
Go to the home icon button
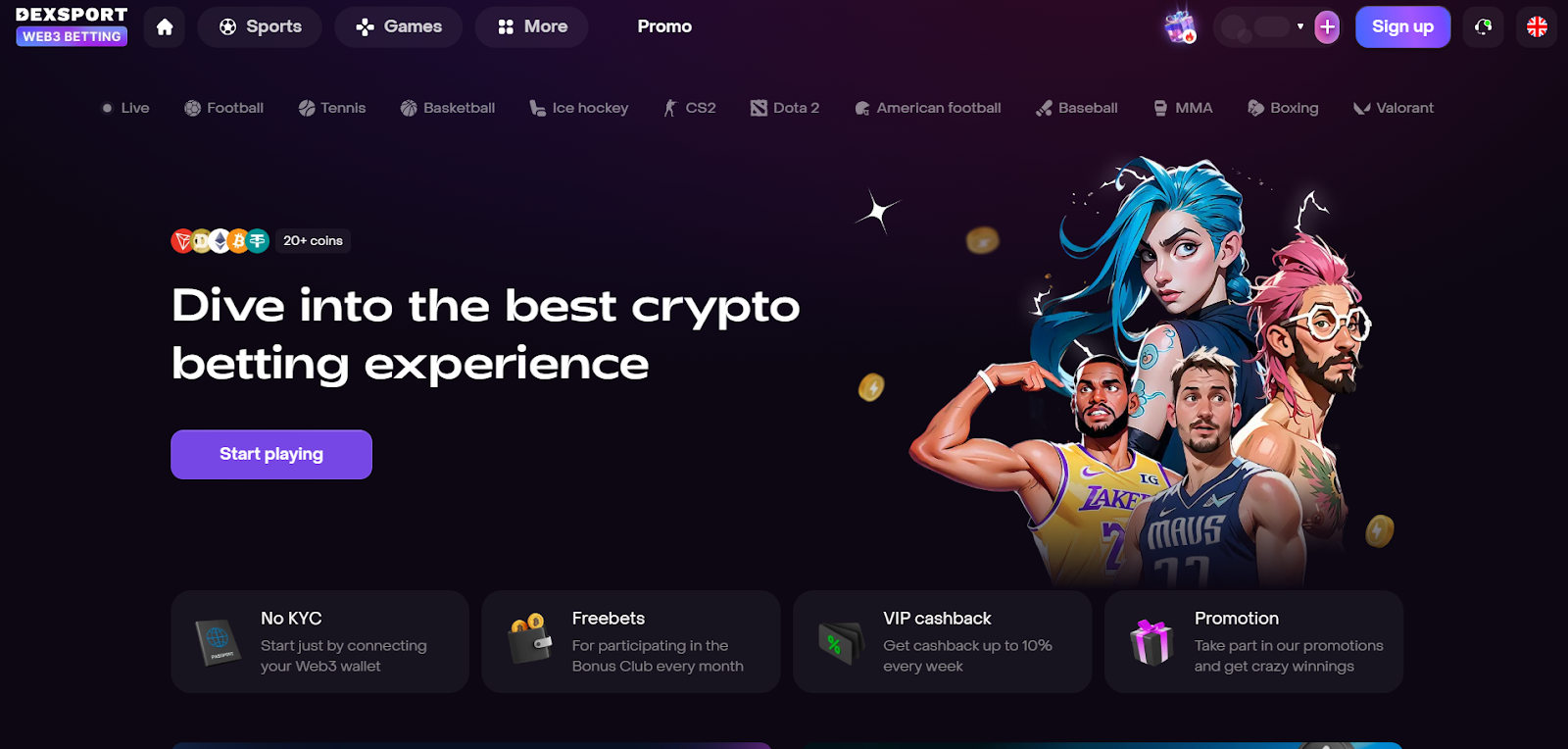point(165,27)
